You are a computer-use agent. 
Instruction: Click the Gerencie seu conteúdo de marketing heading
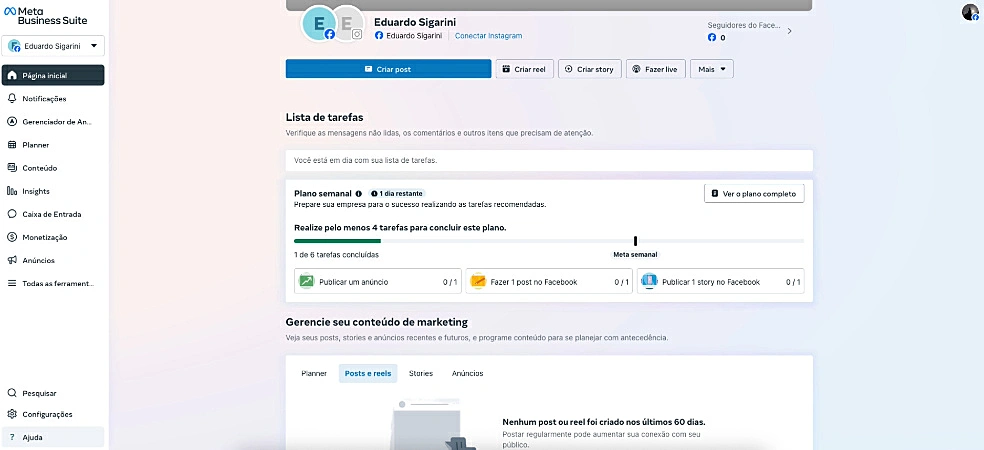pyautogui.click(x=377, y=322)
